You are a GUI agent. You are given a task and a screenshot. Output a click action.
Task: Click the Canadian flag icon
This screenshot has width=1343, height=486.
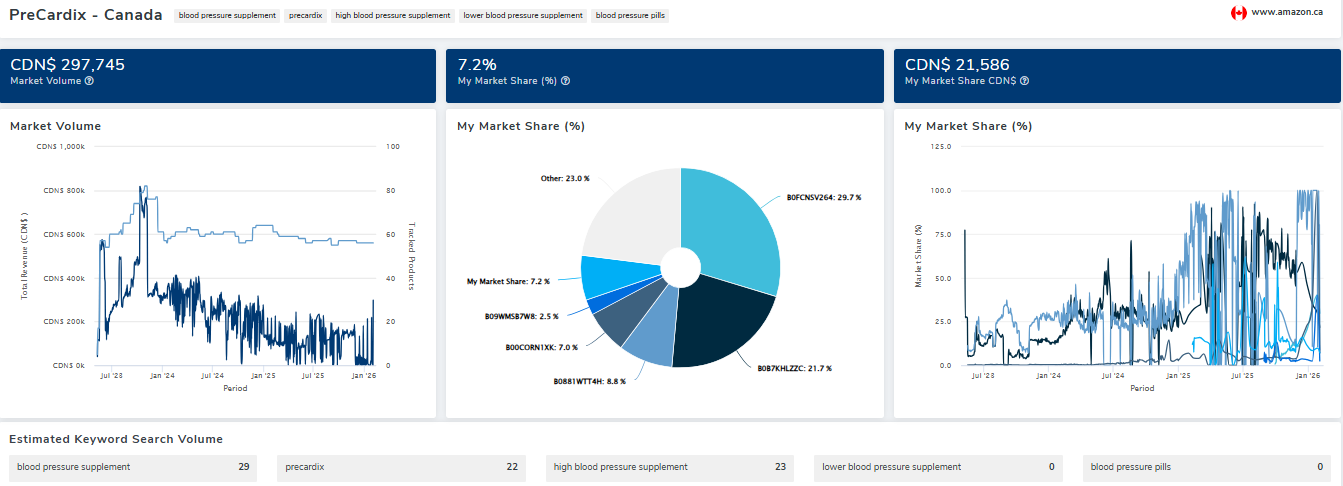[x=1238, y=13]
